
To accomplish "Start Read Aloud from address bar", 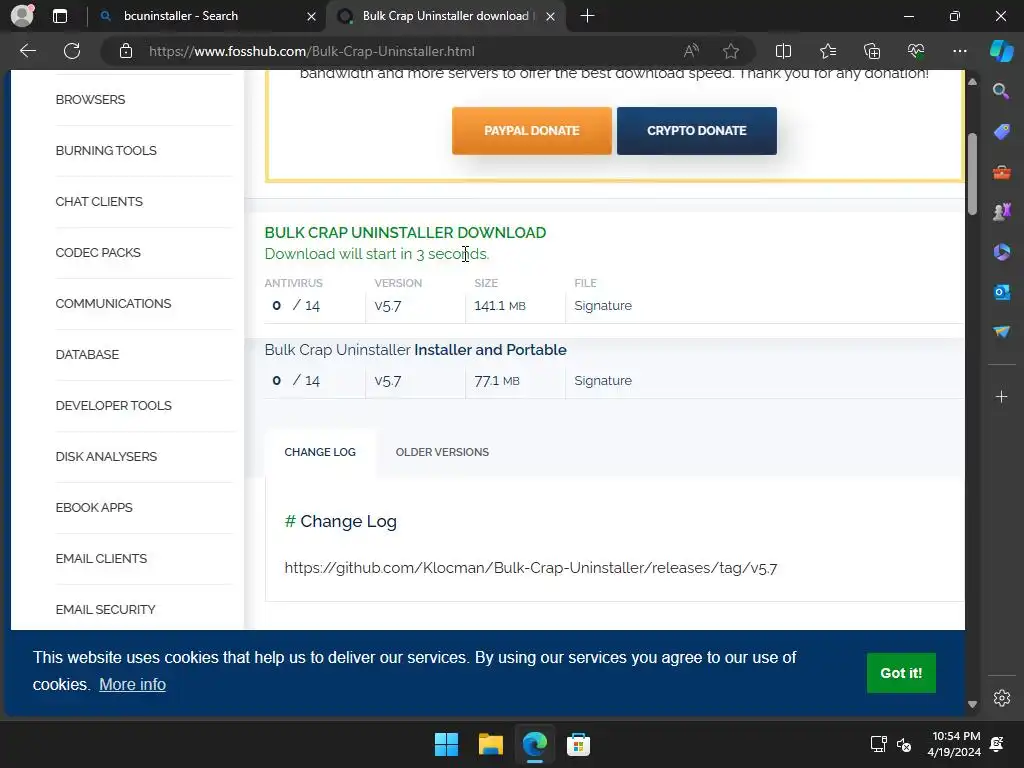I will (691, 51).
